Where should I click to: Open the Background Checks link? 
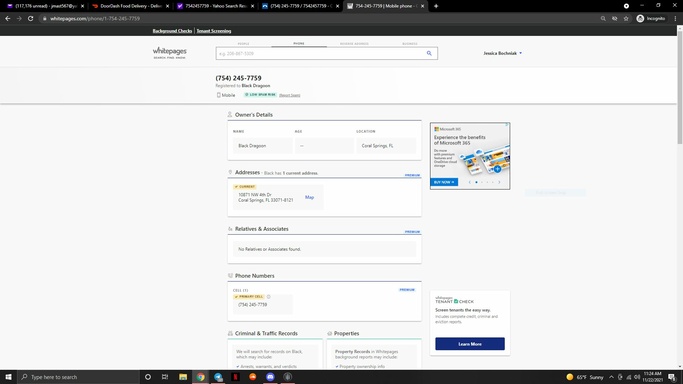172,31
